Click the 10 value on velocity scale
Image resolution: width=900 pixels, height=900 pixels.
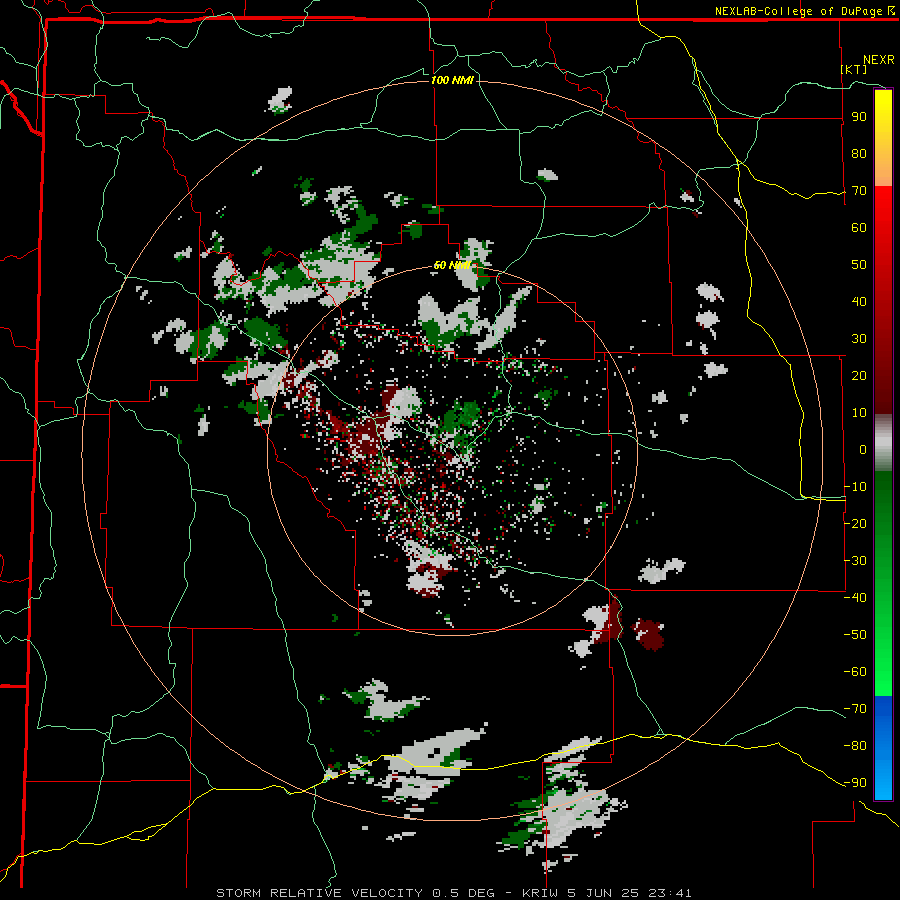click(x=859, y=413)
